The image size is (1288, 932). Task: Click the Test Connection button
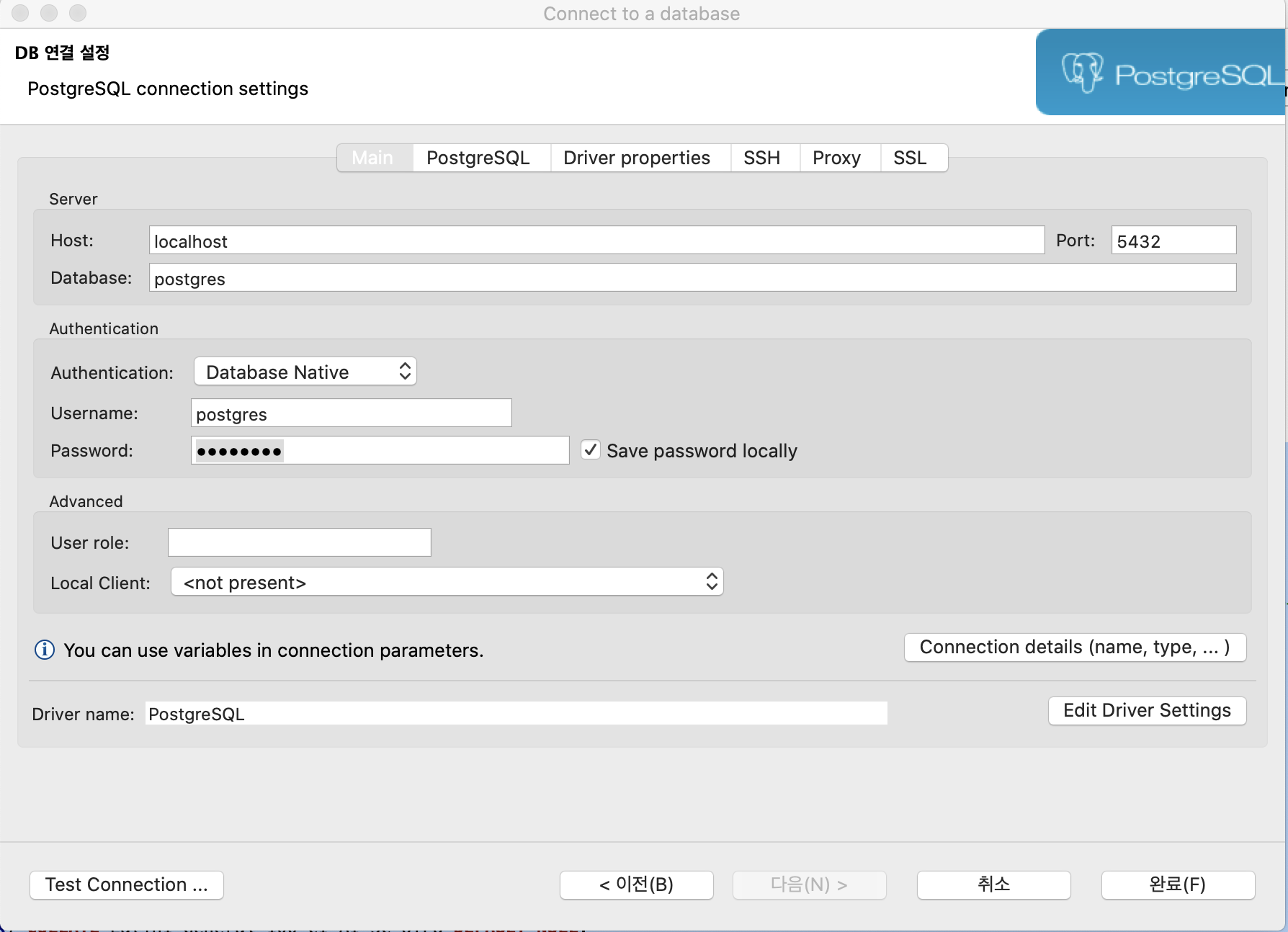(127, 884)
